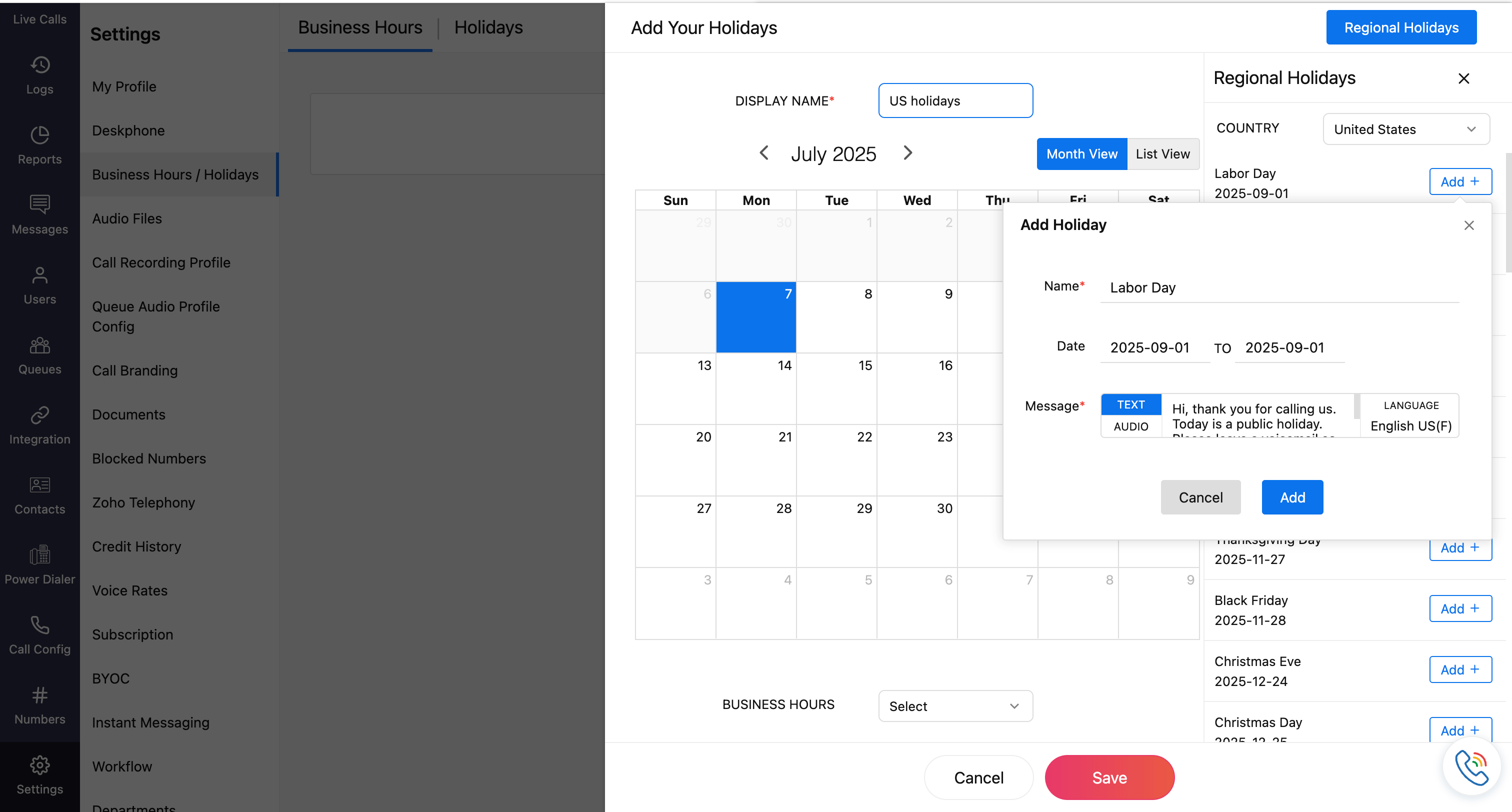Switch to the Holidays tab
This screenshot has width=1512, height=812.
point(488,27)
